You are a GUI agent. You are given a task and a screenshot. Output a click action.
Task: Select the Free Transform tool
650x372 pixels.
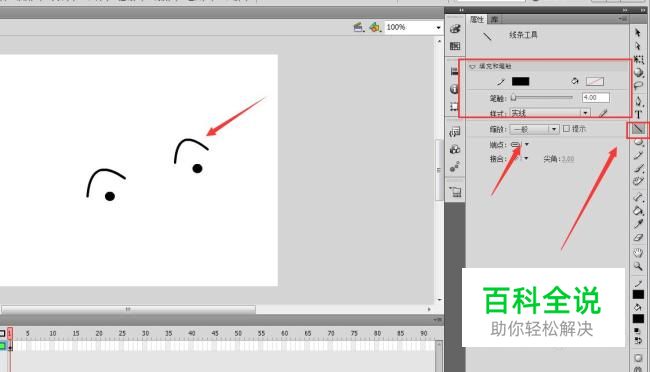click(638, 59)
